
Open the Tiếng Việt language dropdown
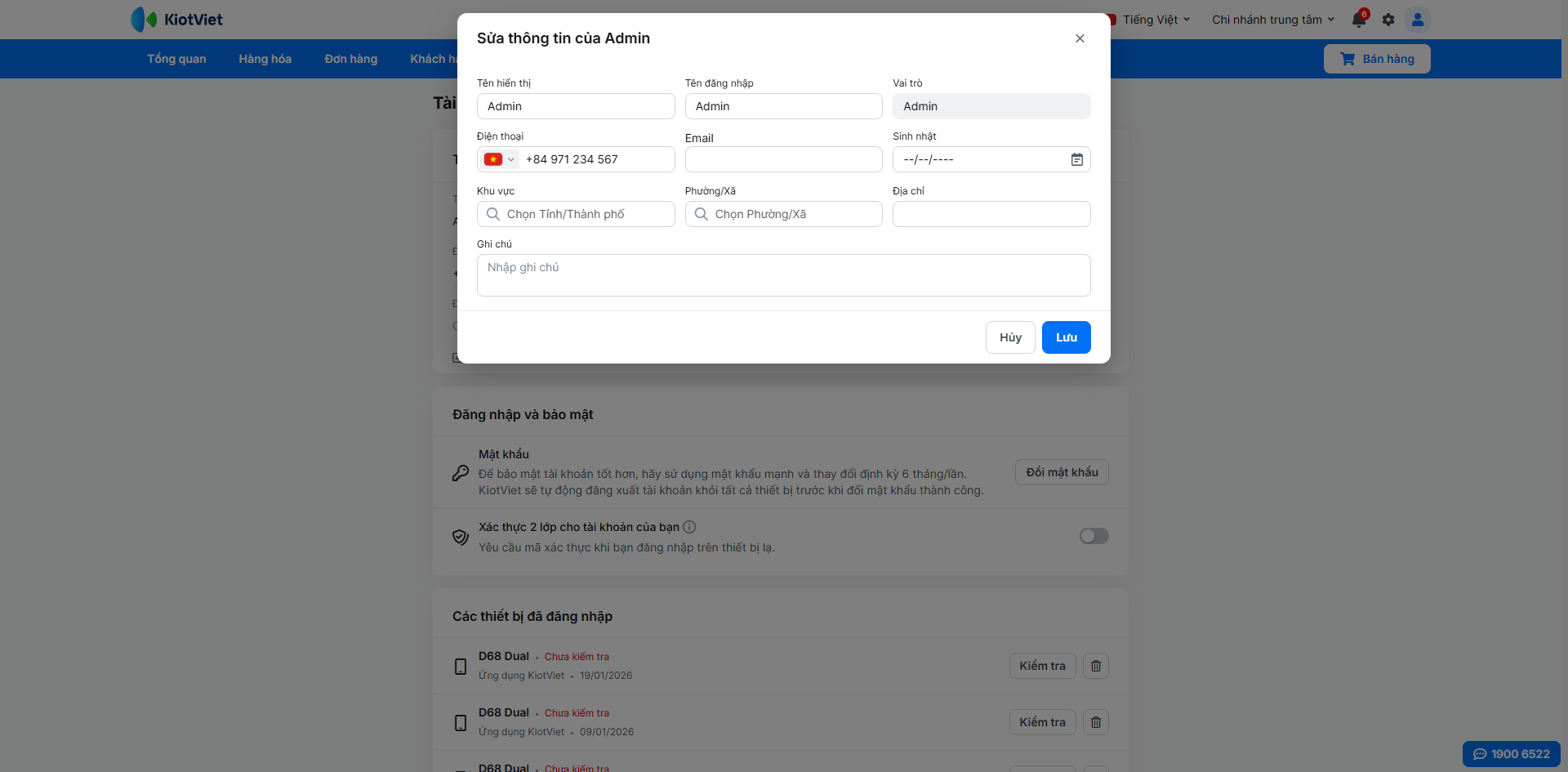point(1156,20)
